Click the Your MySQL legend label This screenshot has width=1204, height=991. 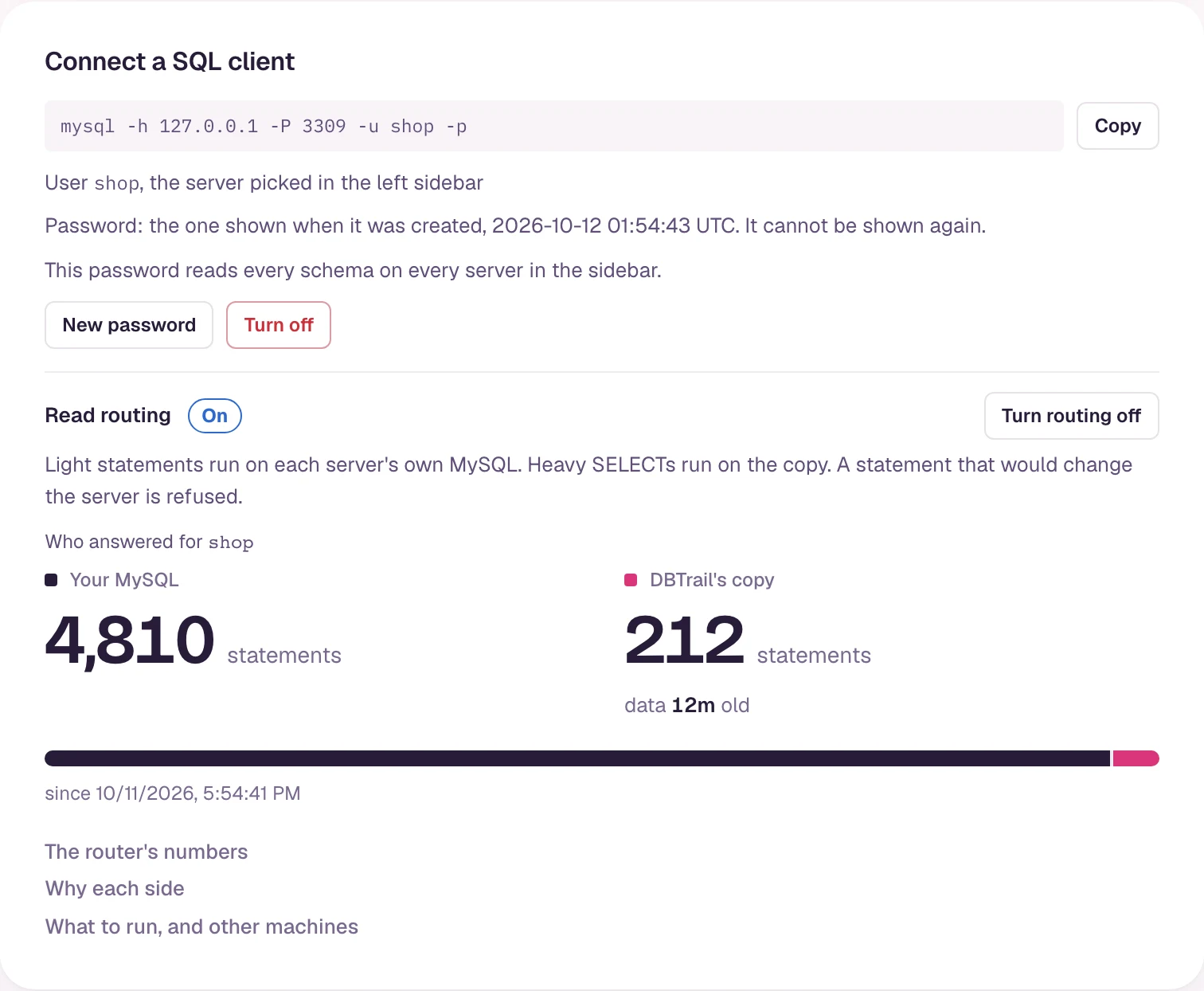(124, 580)
